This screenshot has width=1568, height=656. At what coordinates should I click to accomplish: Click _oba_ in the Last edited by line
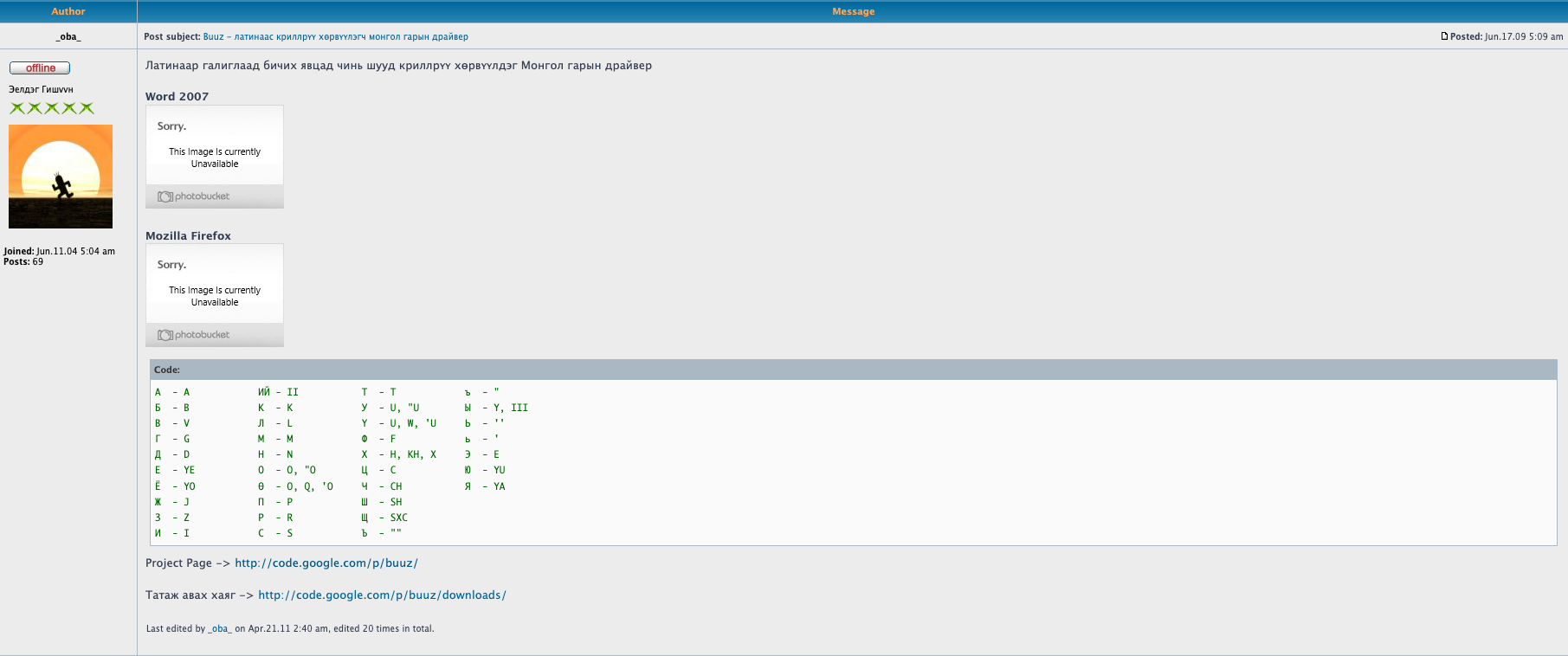(220, 629)
